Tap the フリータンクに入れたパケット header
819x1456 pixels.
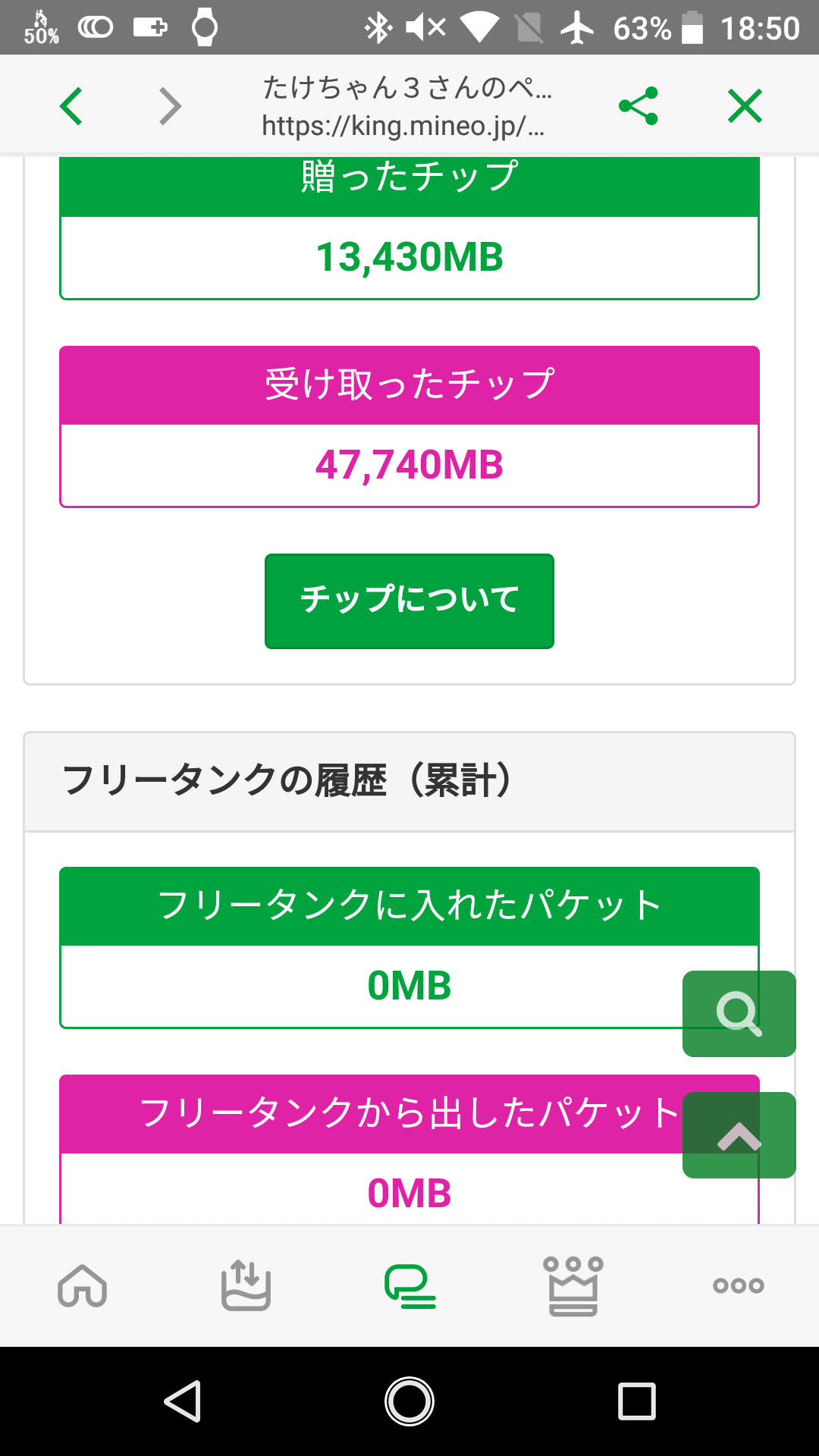pyautogui.click(x=409, y=905)
